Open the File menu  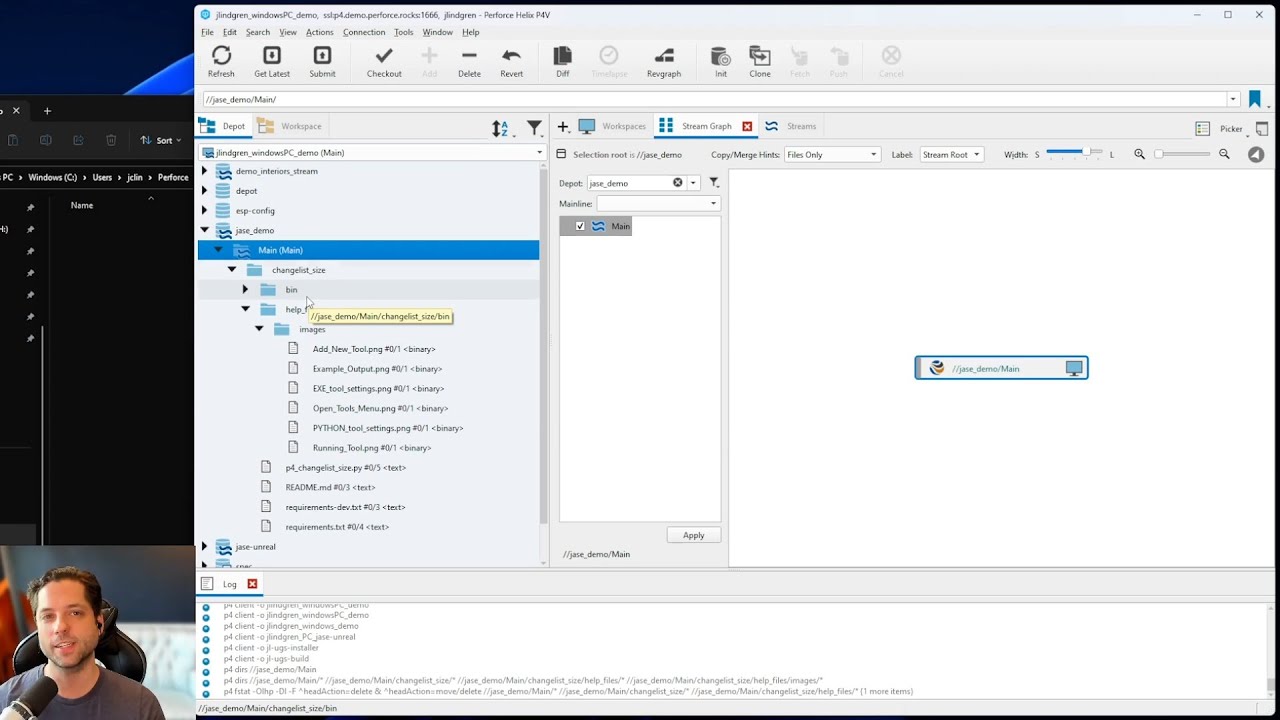(207, 32)
